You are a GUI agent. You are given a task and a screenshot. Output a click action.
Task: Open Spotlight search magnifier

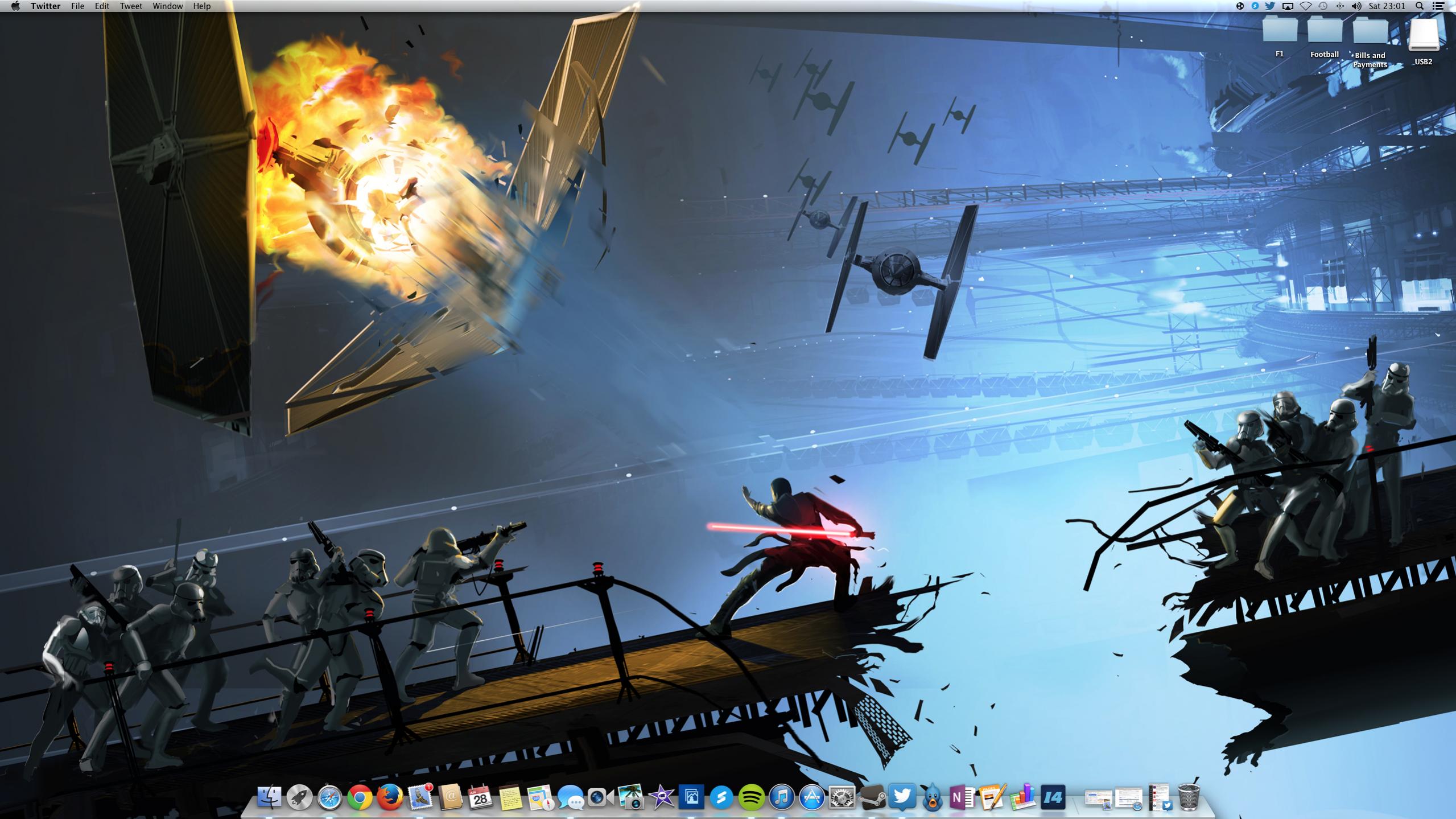coord(1420,6)
